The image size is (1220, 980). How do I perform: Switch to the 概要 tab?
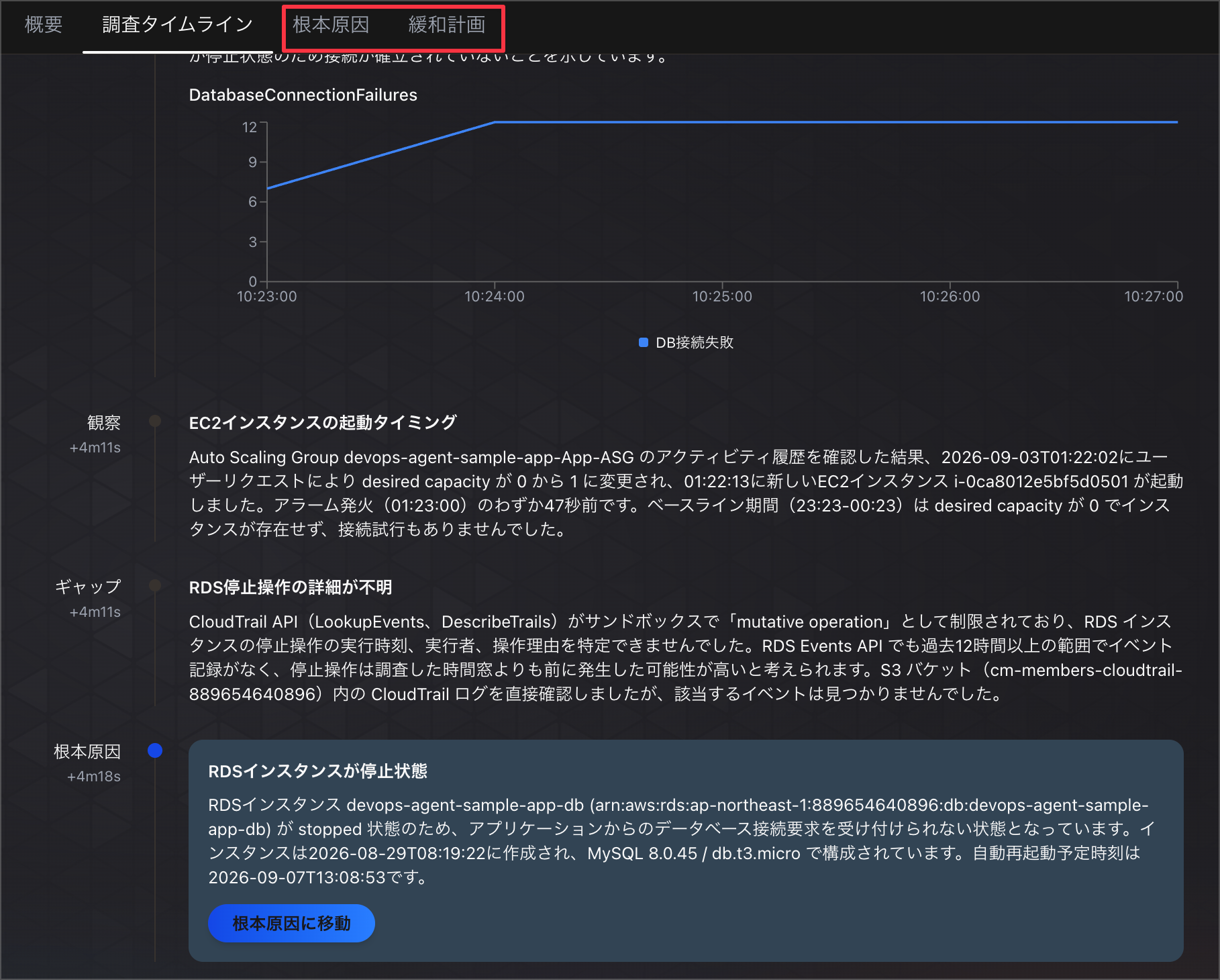pos(44,25)
